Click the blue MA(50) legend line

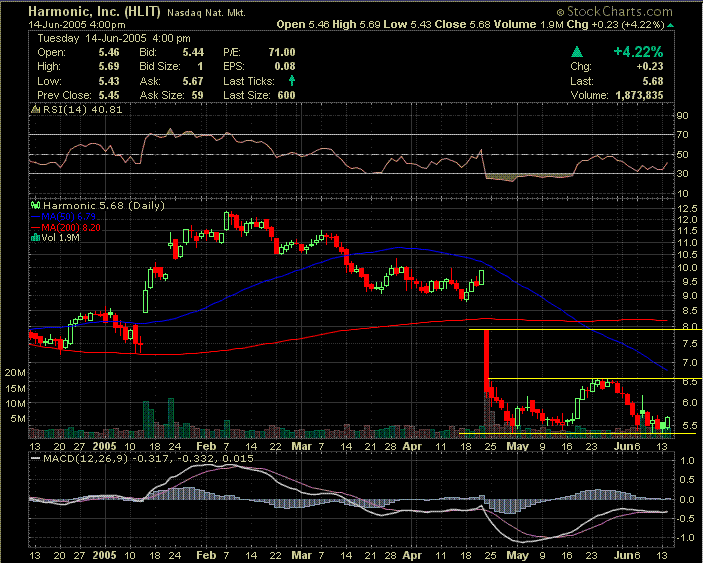pos(34,215)
